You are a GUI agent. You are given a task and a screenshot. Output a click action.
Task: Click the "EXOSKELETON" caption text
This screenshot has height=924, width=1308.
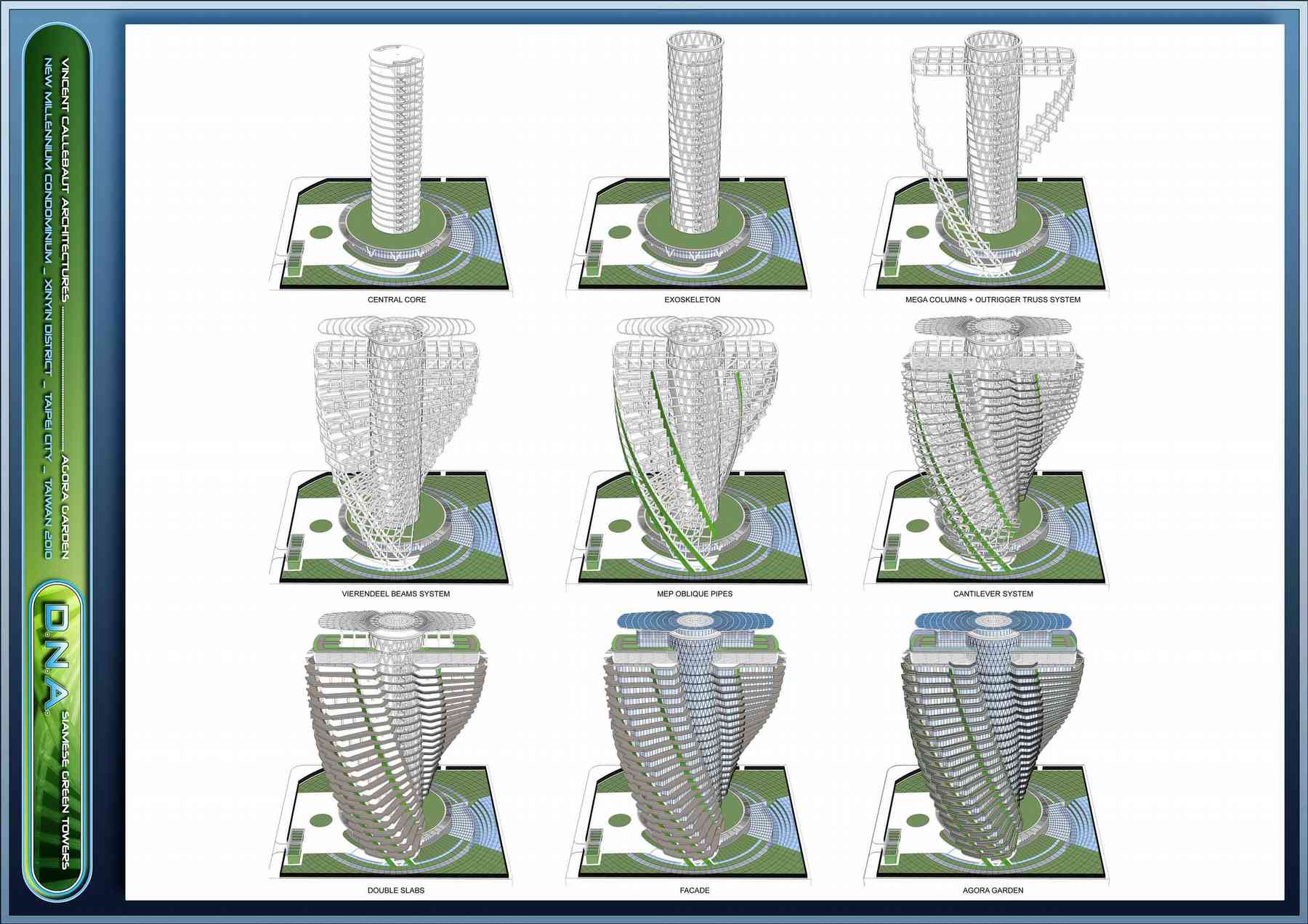point(693,299)
